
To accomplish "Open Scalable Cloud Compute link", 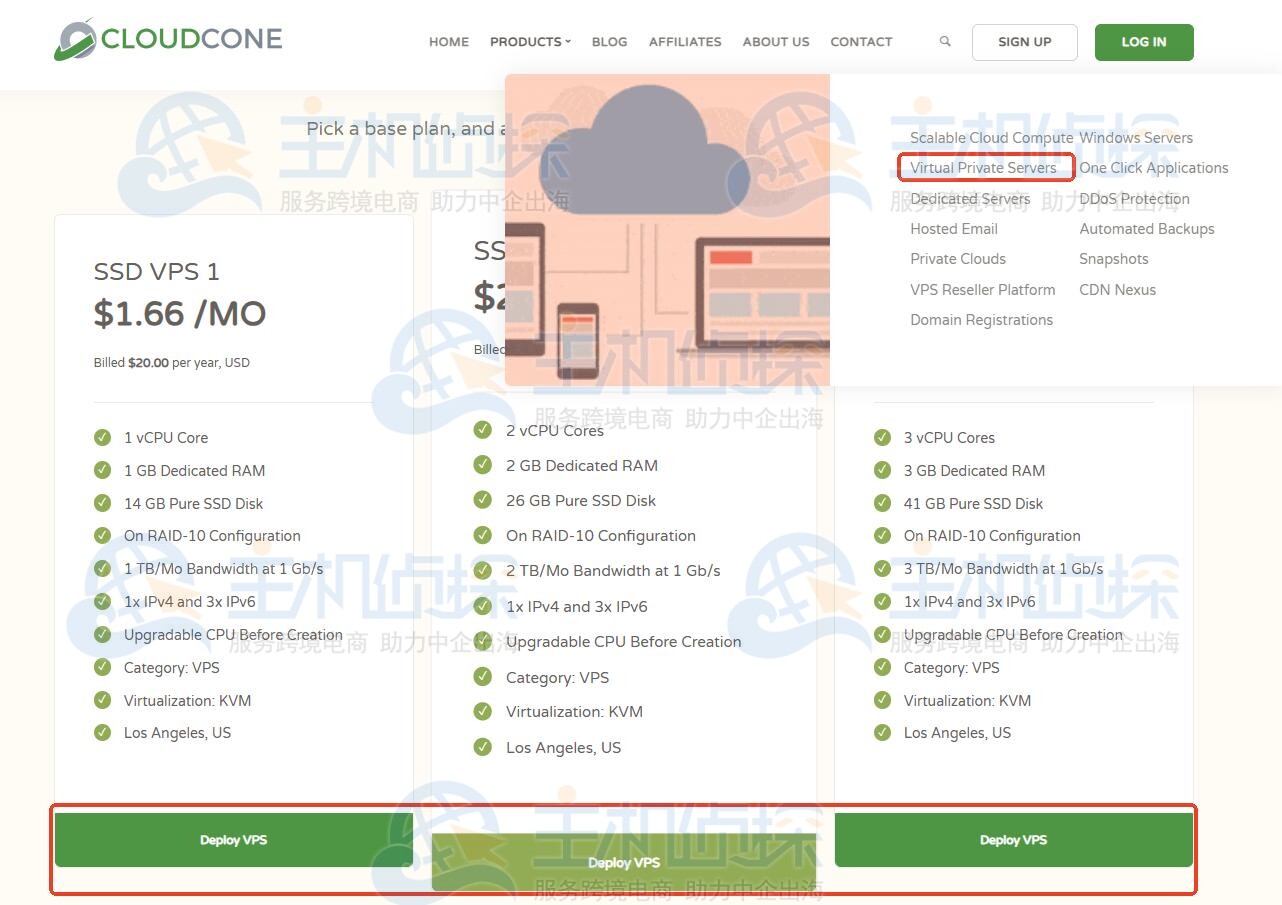I will click(991, 138).
